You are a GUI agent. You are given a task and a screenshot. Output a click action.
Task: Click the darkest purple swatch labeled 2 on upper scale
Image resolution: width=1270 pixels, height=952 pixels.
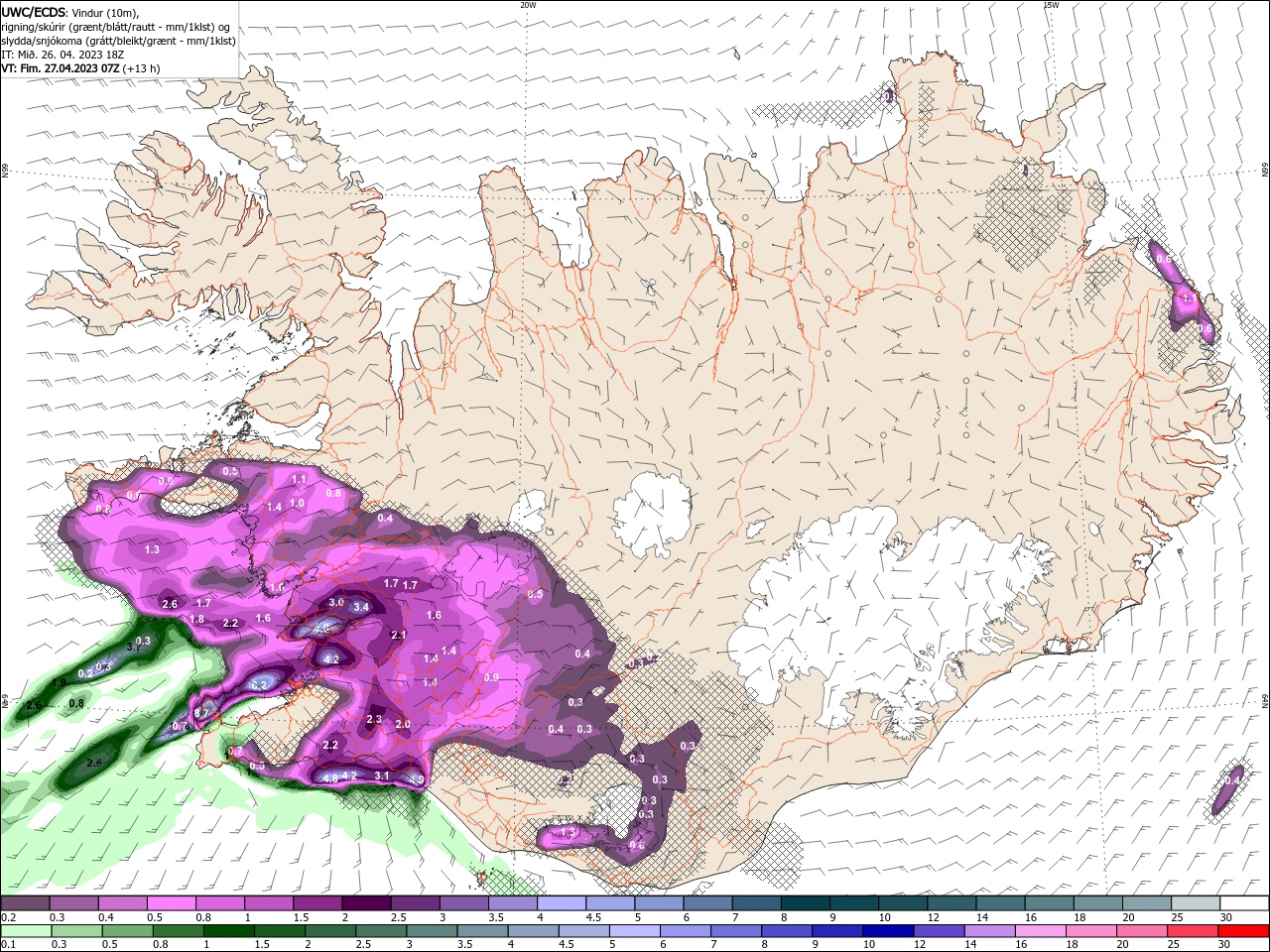[x=365, y=903]
